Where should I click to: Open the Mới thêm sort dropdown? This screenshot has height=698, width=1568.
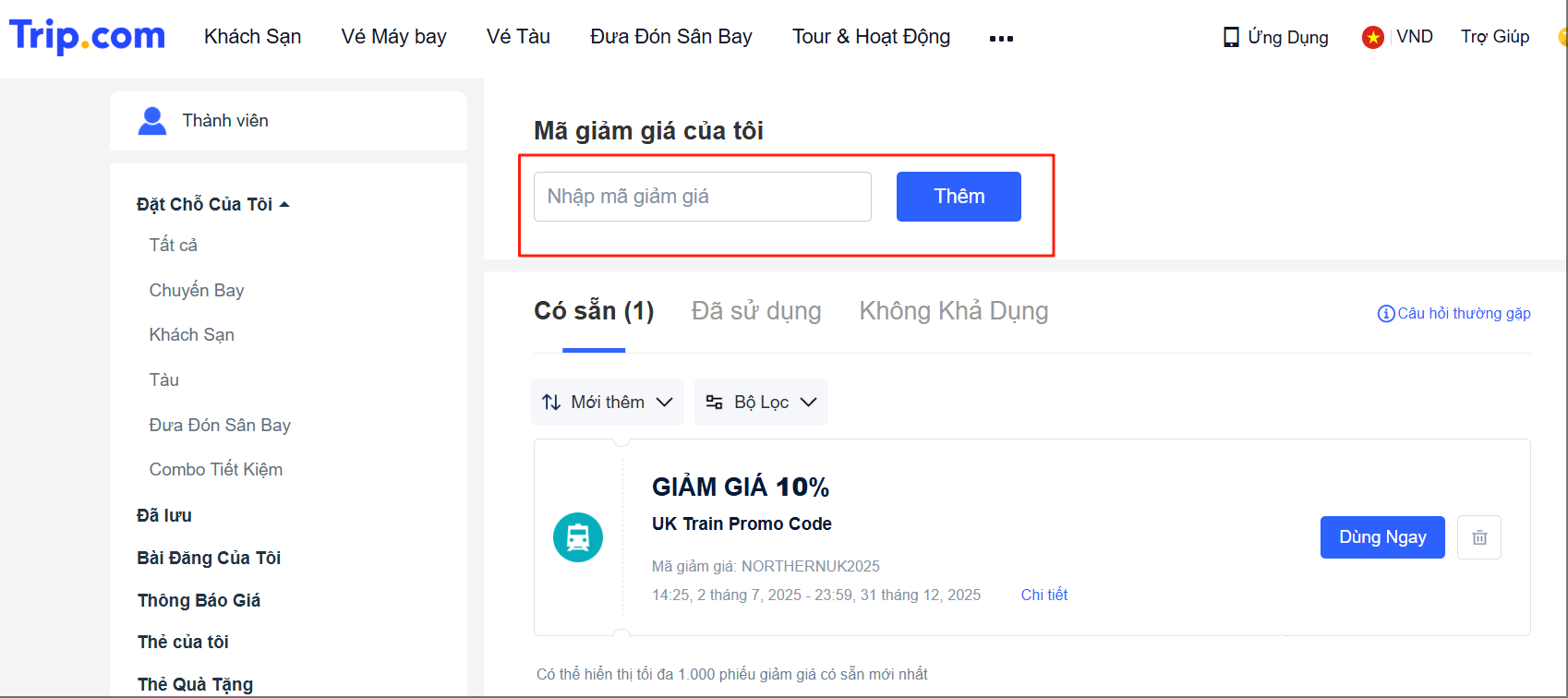tap(607, 402)
